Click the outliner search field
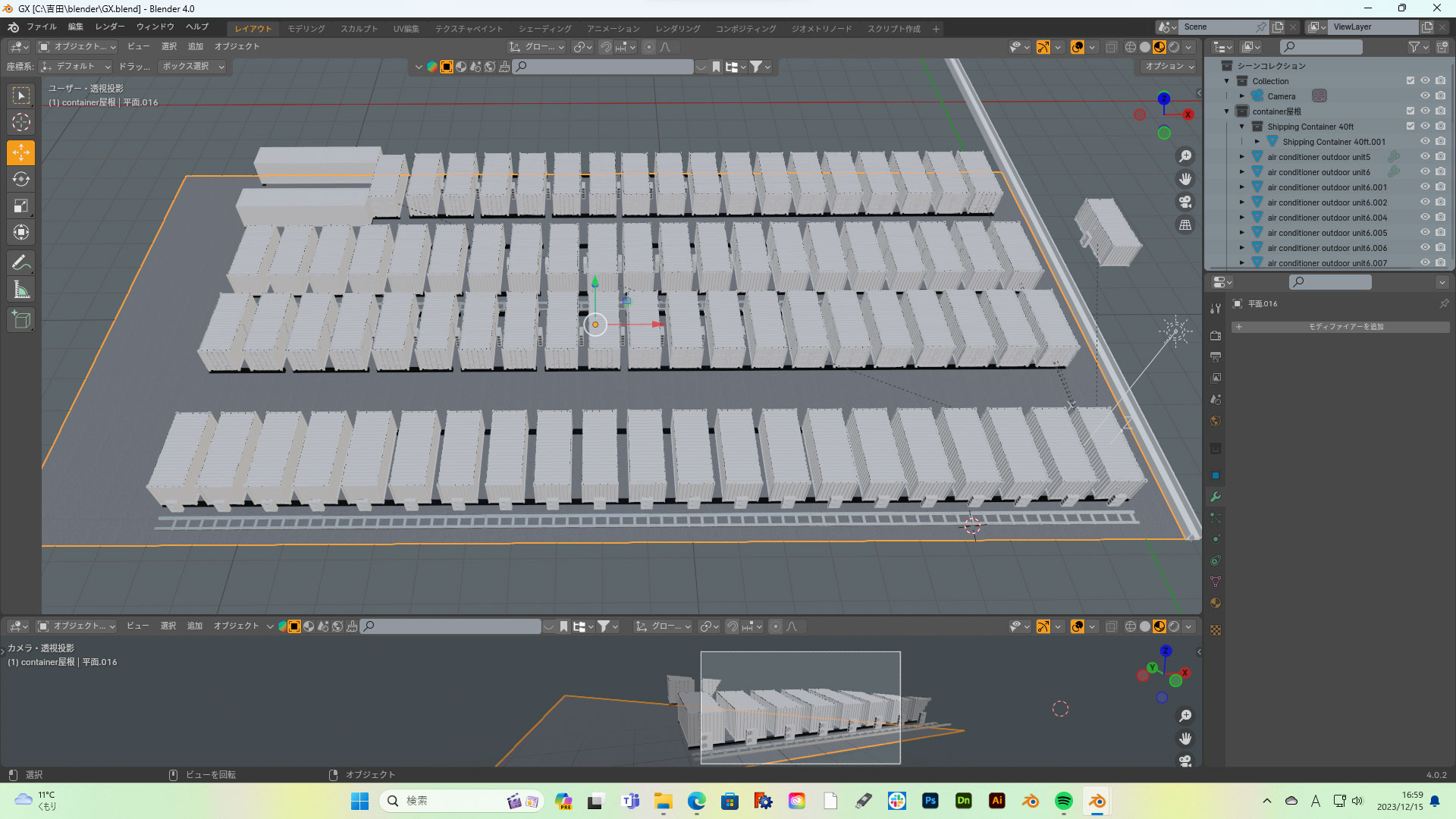1456x819 pixels. coord(1322,47)
